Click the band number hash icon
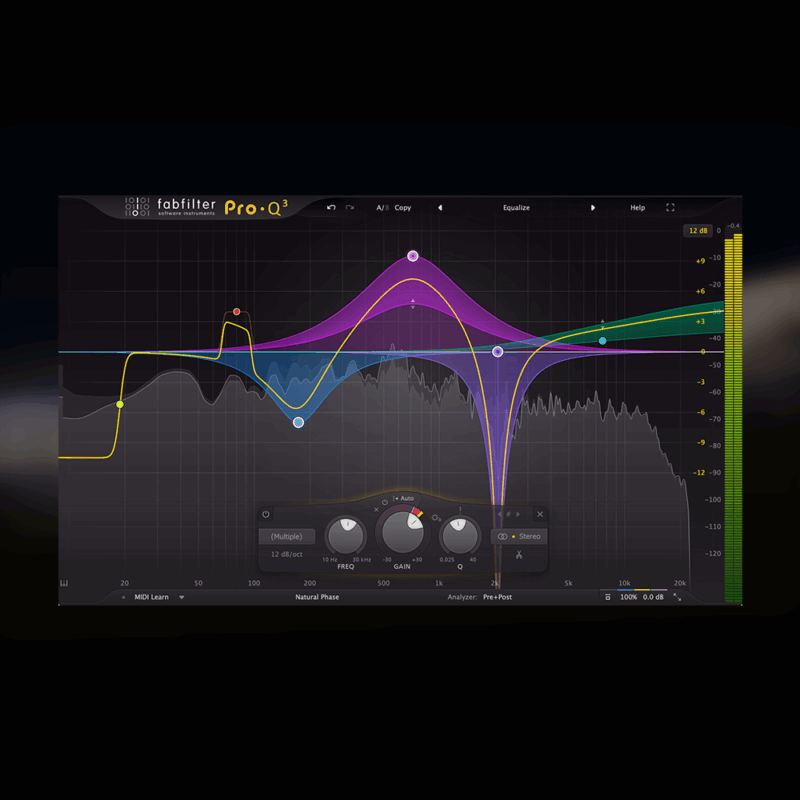This screenshot has width=800, height=800. (x=509, y=514)
